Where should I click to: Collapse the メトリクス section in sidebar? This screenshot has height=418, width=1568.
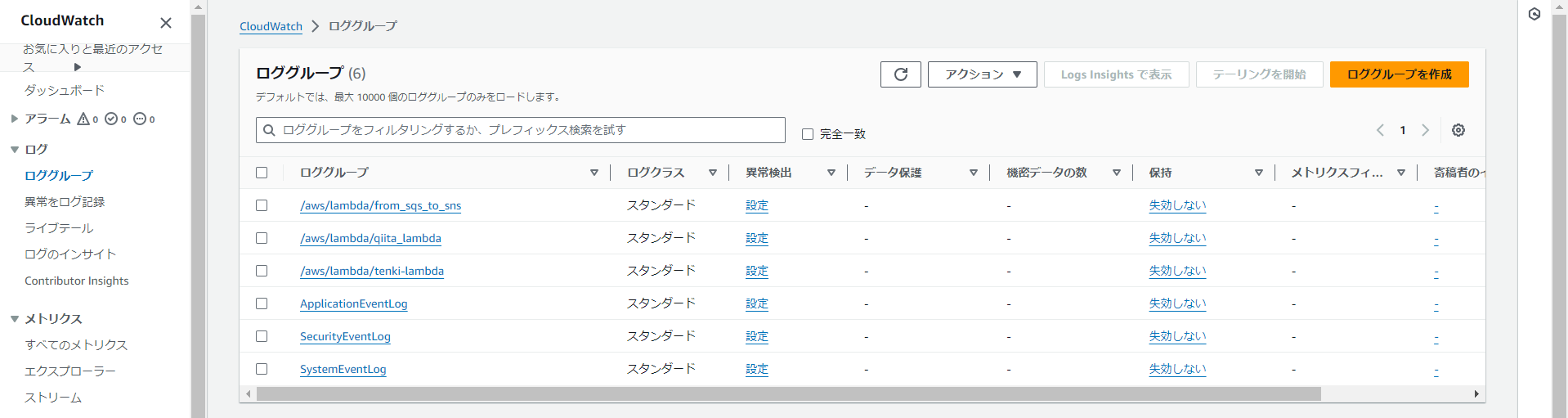click(x=15, y=319)
